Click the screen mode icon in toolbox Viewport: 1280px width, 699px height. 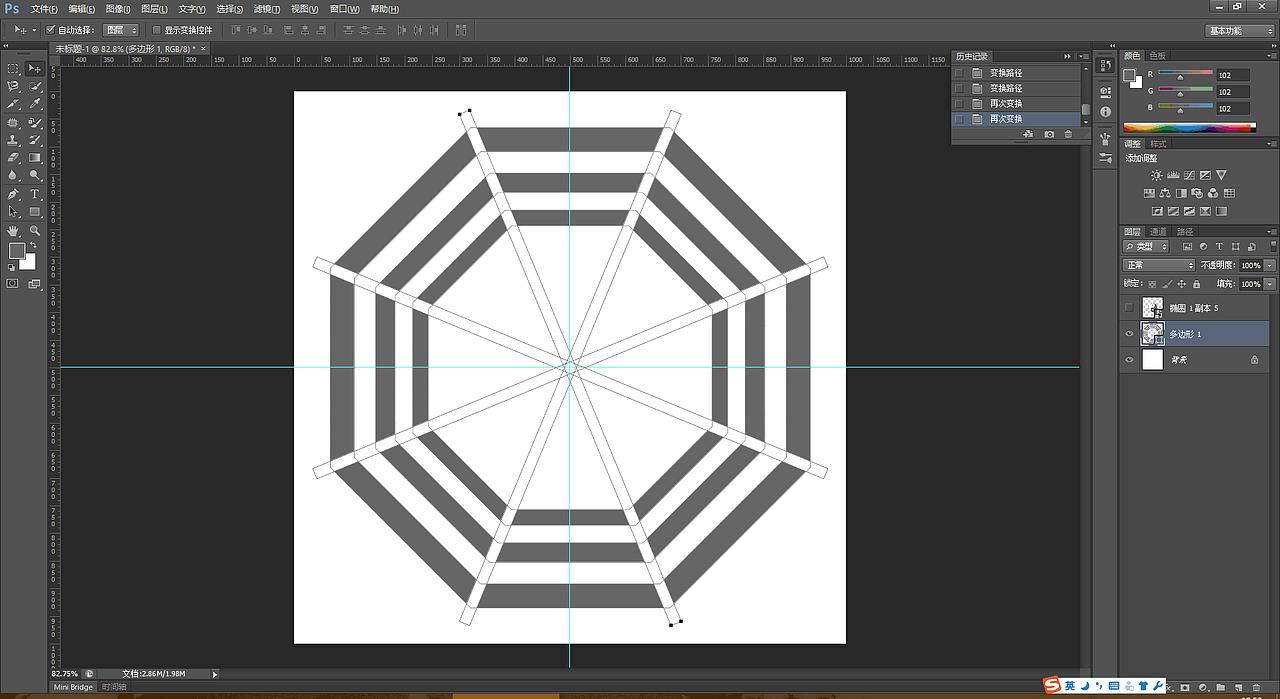point(35,284)
